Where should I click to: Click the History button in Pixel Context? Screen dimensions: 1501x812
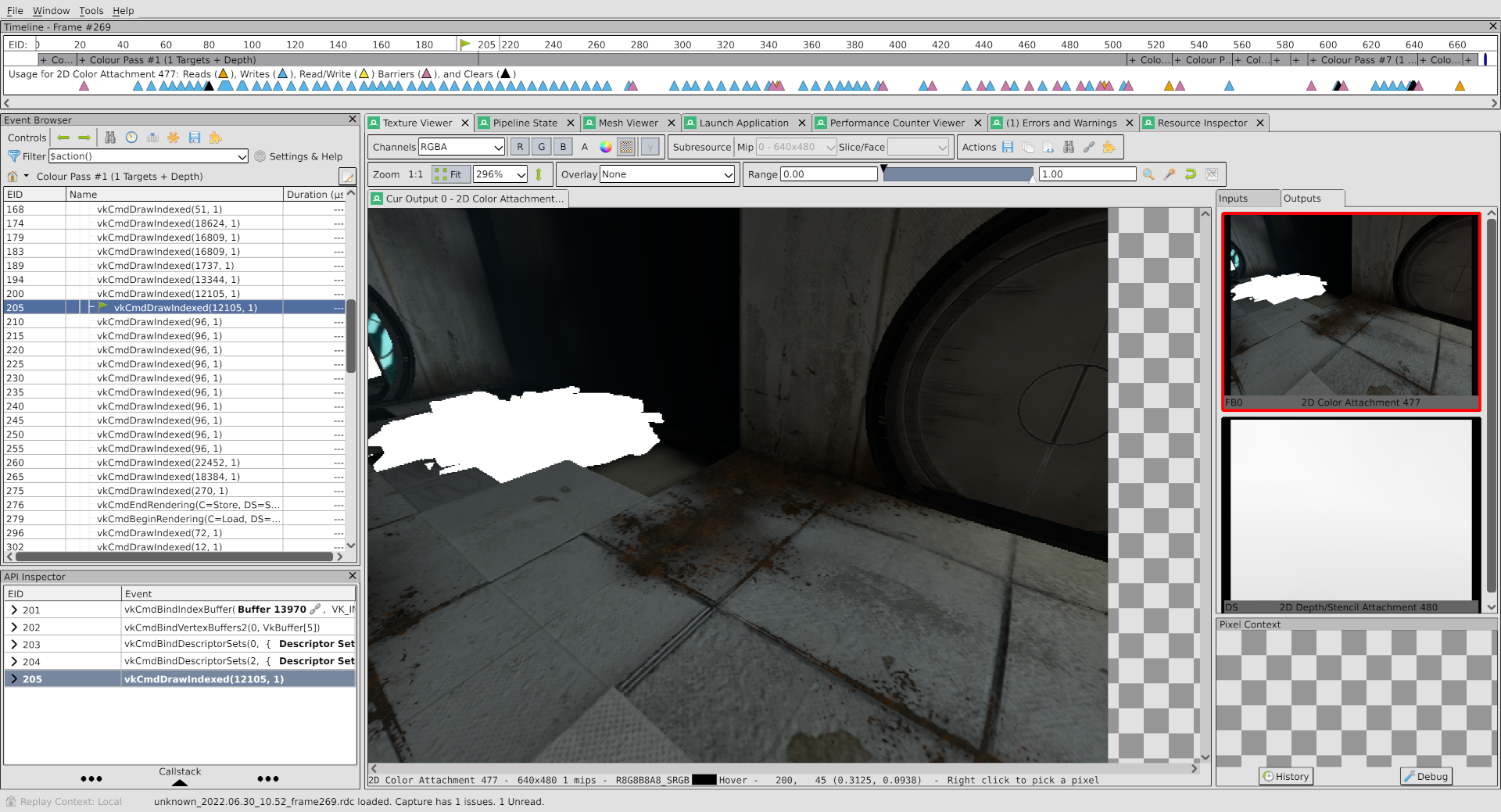[1286, 776]
